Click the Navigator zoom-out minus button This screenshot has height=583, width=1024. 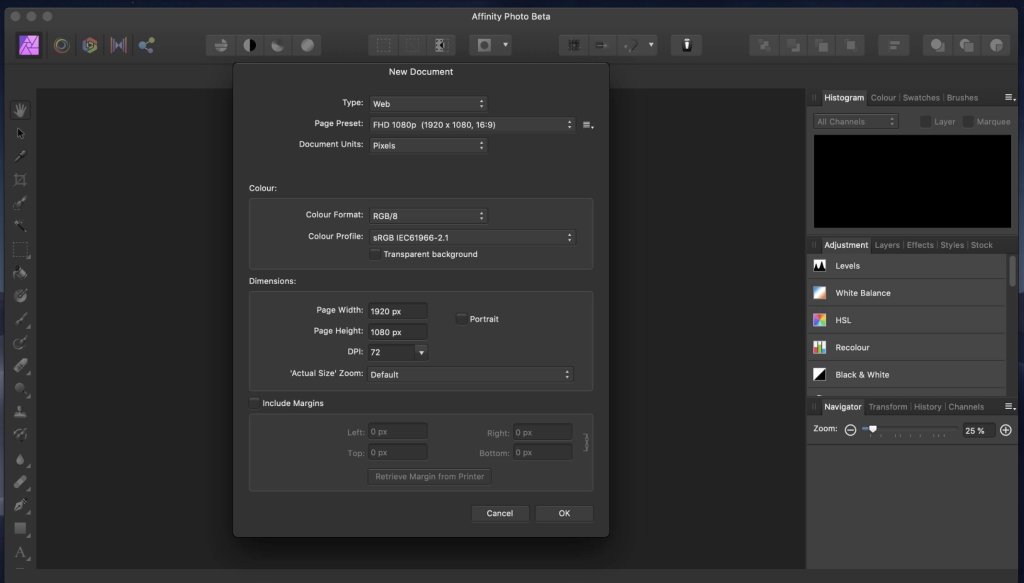click(850, 430)
